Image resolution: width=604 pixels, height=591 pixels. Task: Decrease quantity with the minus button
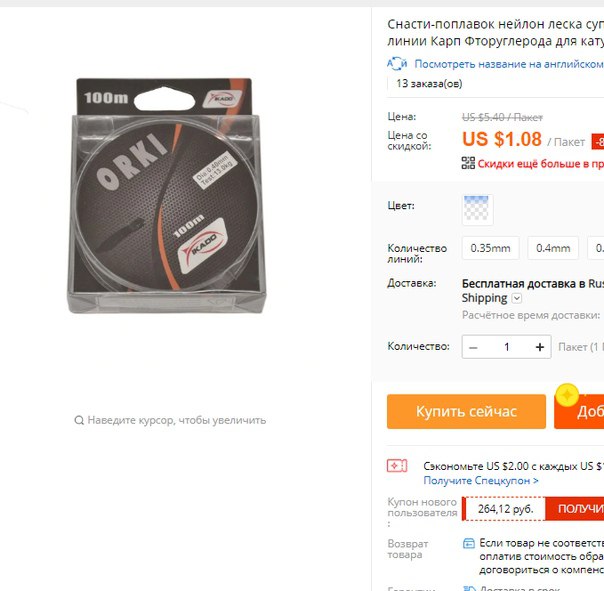(473, 347)
